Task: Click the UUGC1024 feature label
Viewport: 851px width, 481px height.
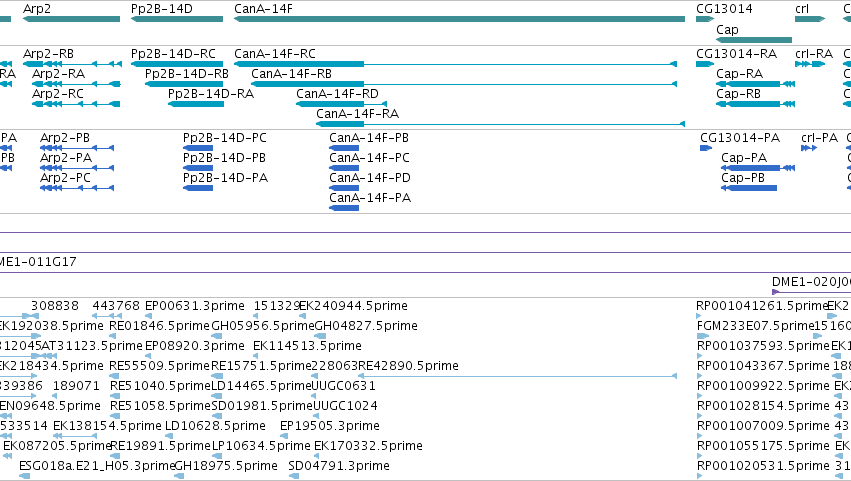Action: (345, 406)
